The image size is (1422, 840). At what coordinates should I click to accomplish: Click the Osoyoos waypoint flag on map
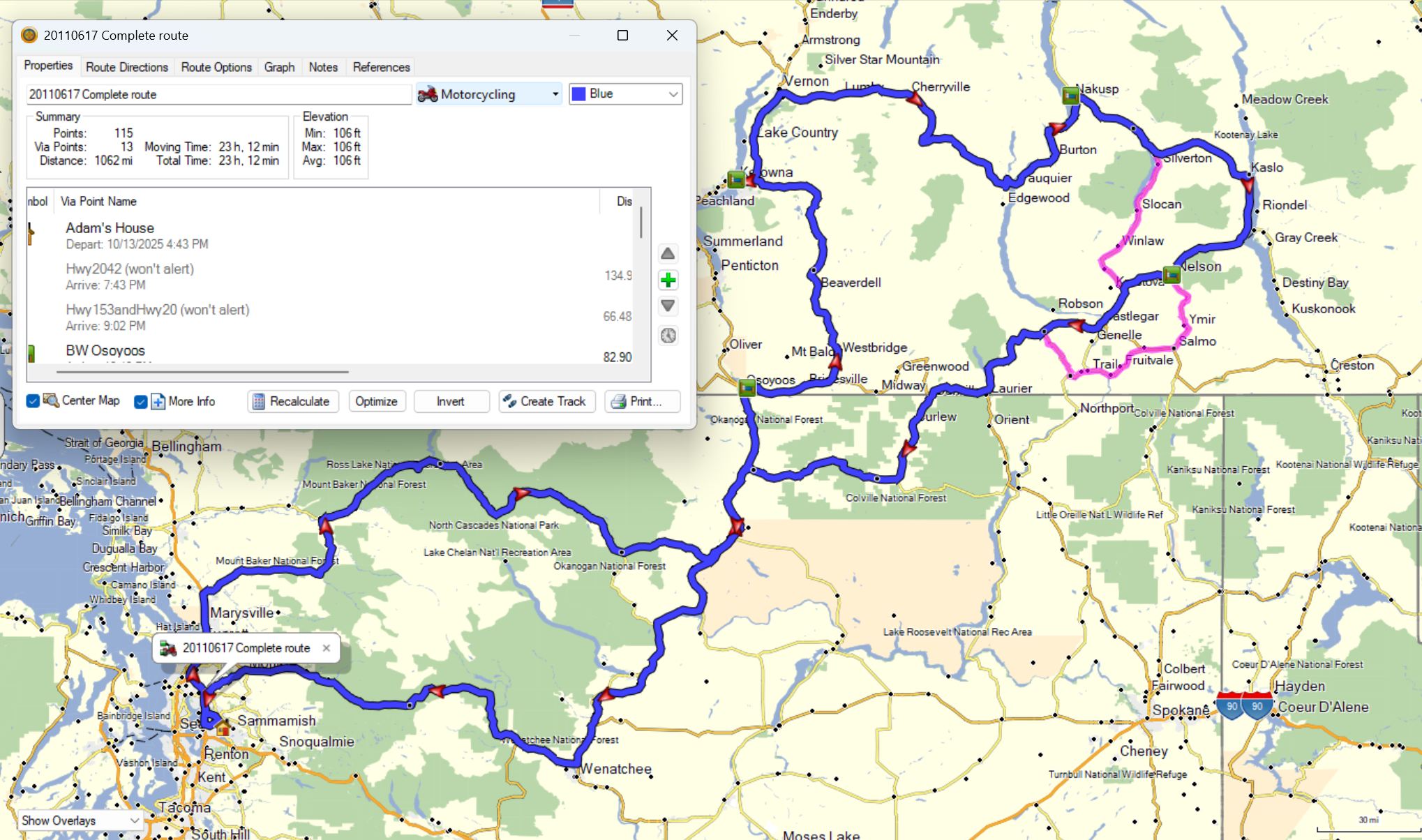747,387
